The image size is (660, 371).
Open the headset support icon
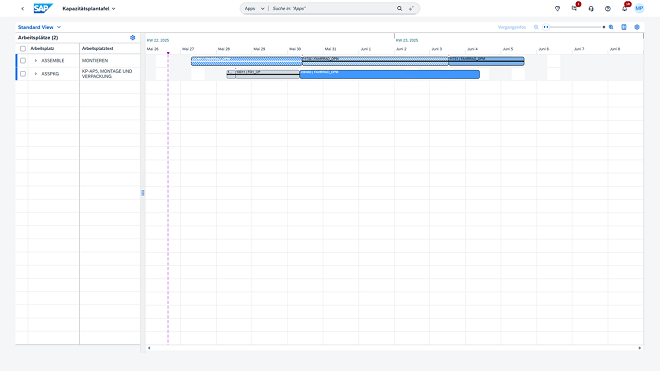coord(591,8)
